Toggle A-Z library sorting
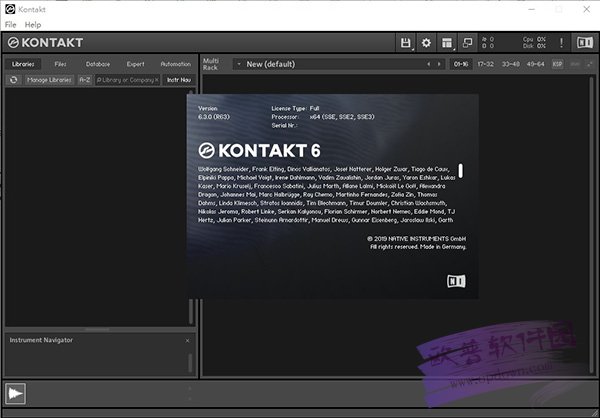This screenshot has width=600, height=418. click(x=85, y=80)
